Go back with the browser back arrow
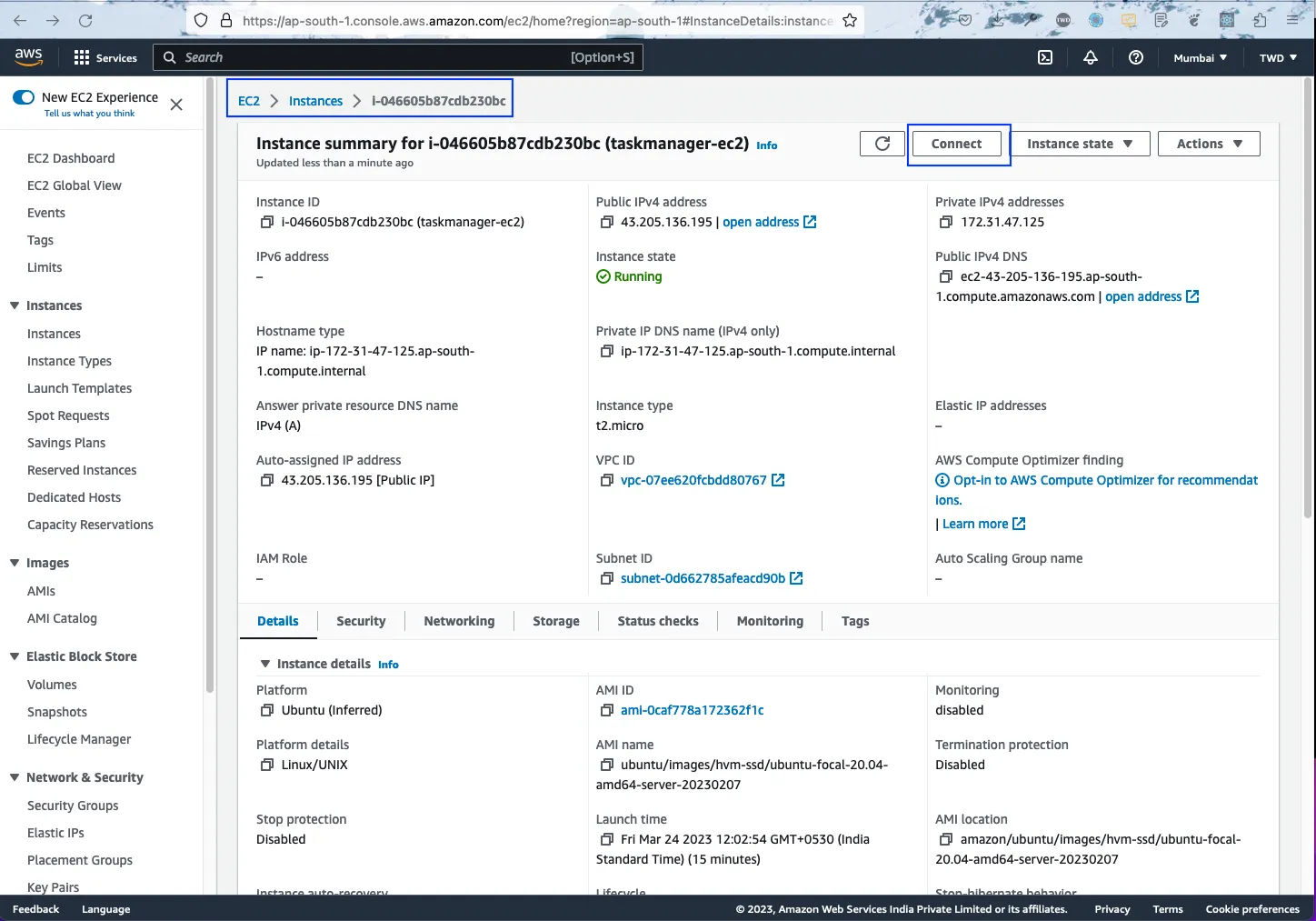The width and height of the screenshot is (1316, 921). (x=20, y=20)
